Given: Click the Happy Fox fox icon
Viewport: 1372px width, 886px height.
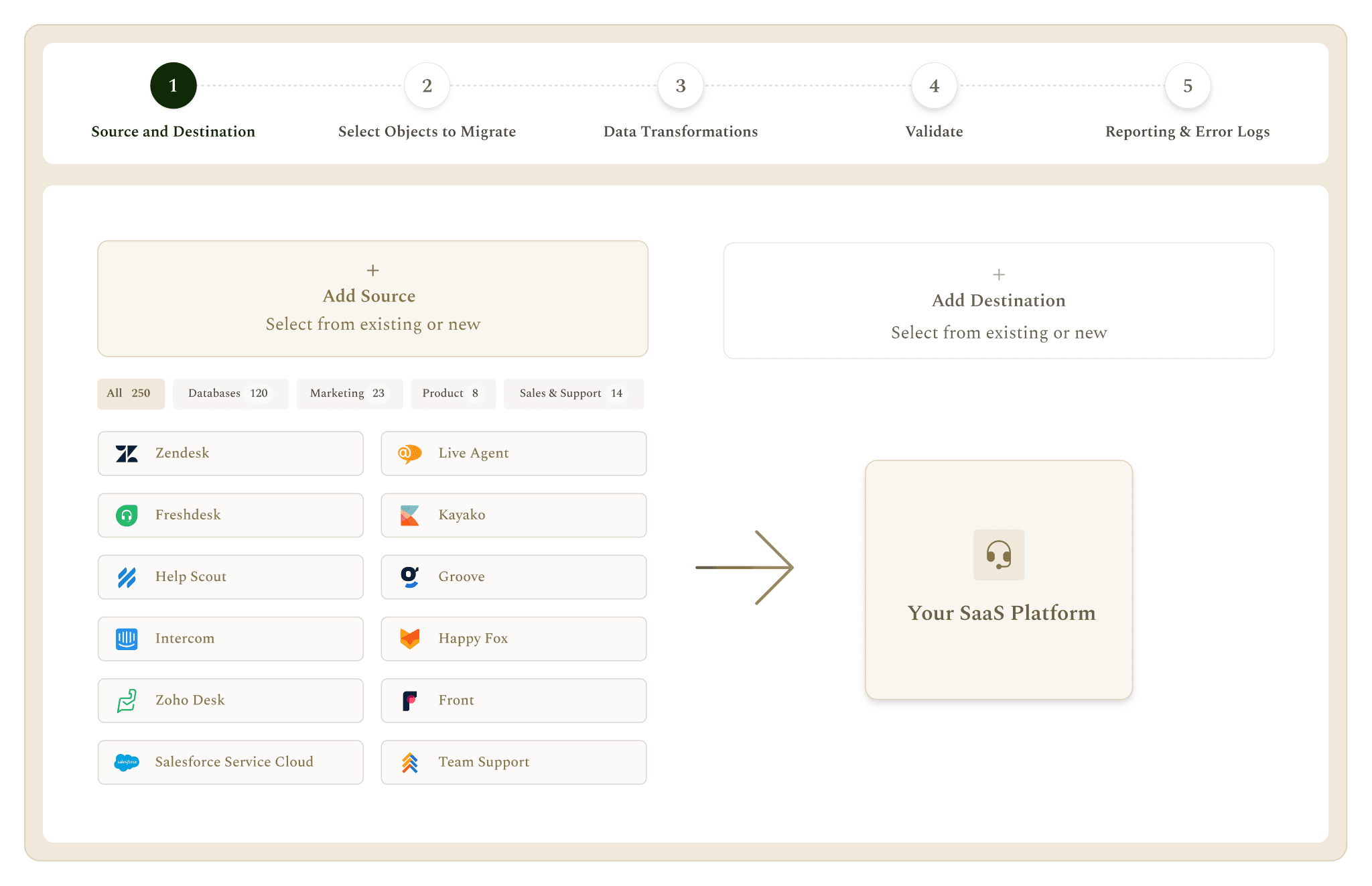Looking at the screenshot, I should pos(409,639).
